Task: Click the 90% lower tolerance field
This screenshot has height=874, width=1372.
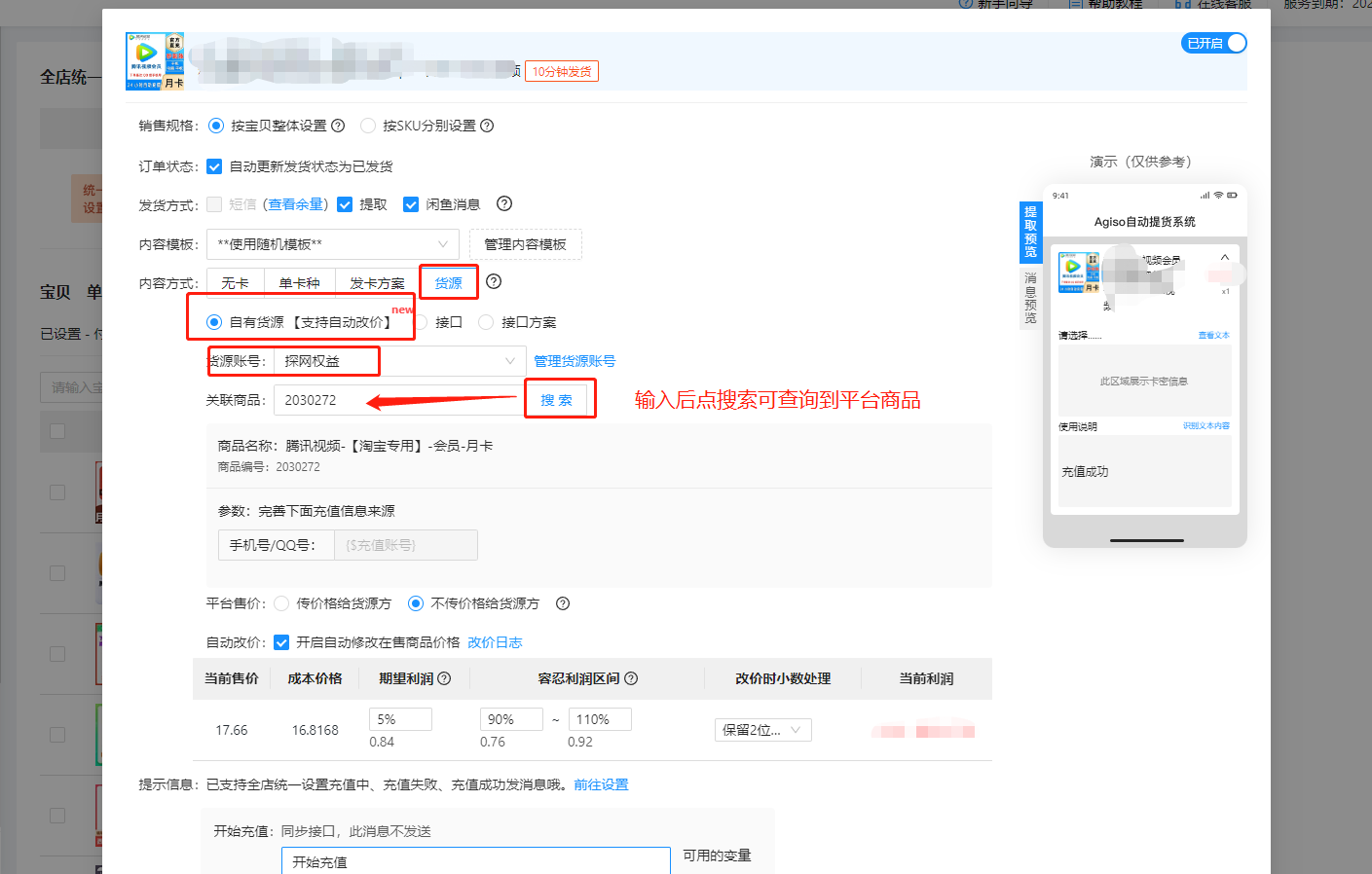Action: [511, 719]
